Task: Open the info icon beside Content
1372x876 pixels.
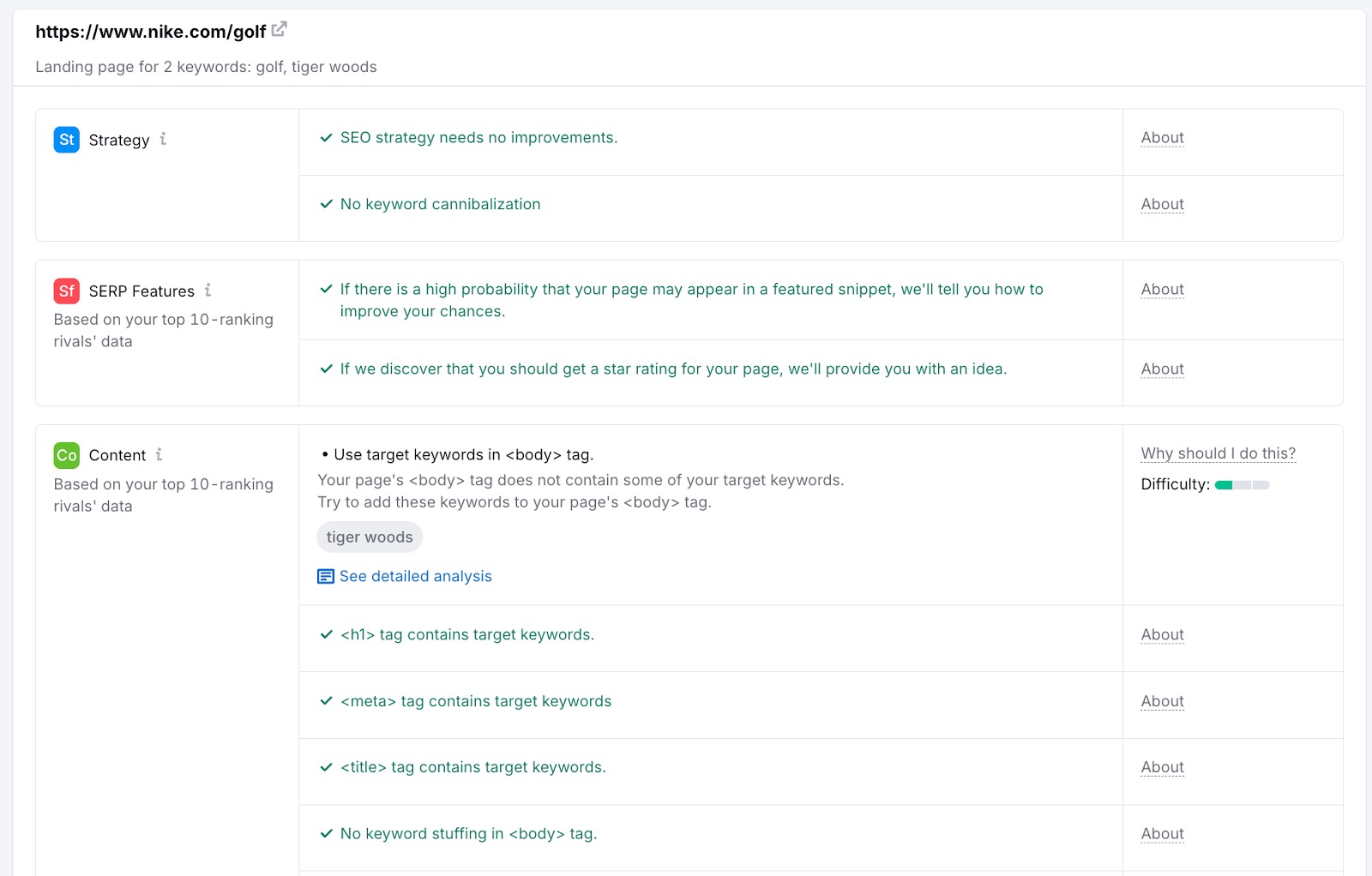Action: (x=159, y=455)
